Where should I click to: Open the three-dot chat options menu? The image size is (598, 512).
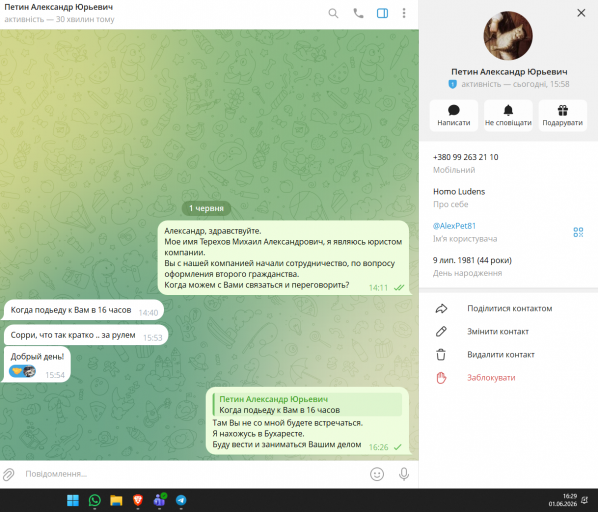(404, 13)
